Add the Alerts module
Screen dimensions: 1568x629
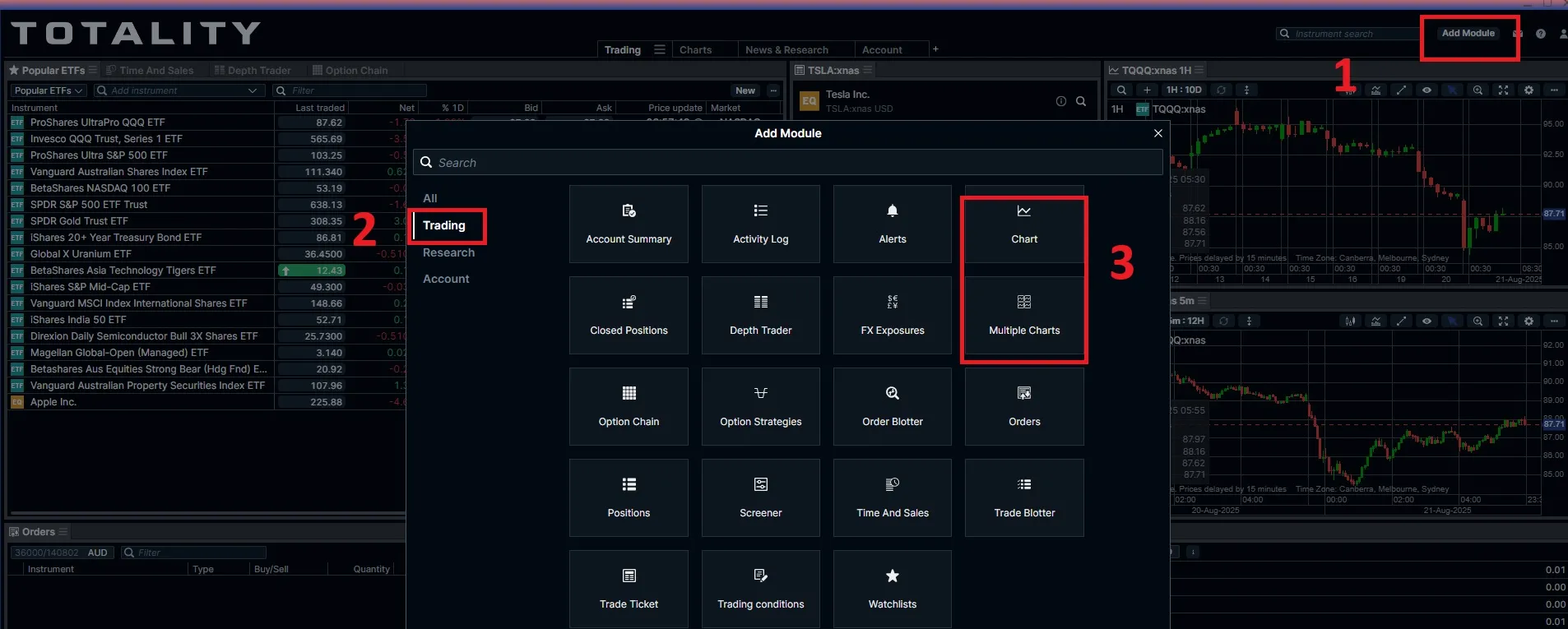click(x=892, y=224)
